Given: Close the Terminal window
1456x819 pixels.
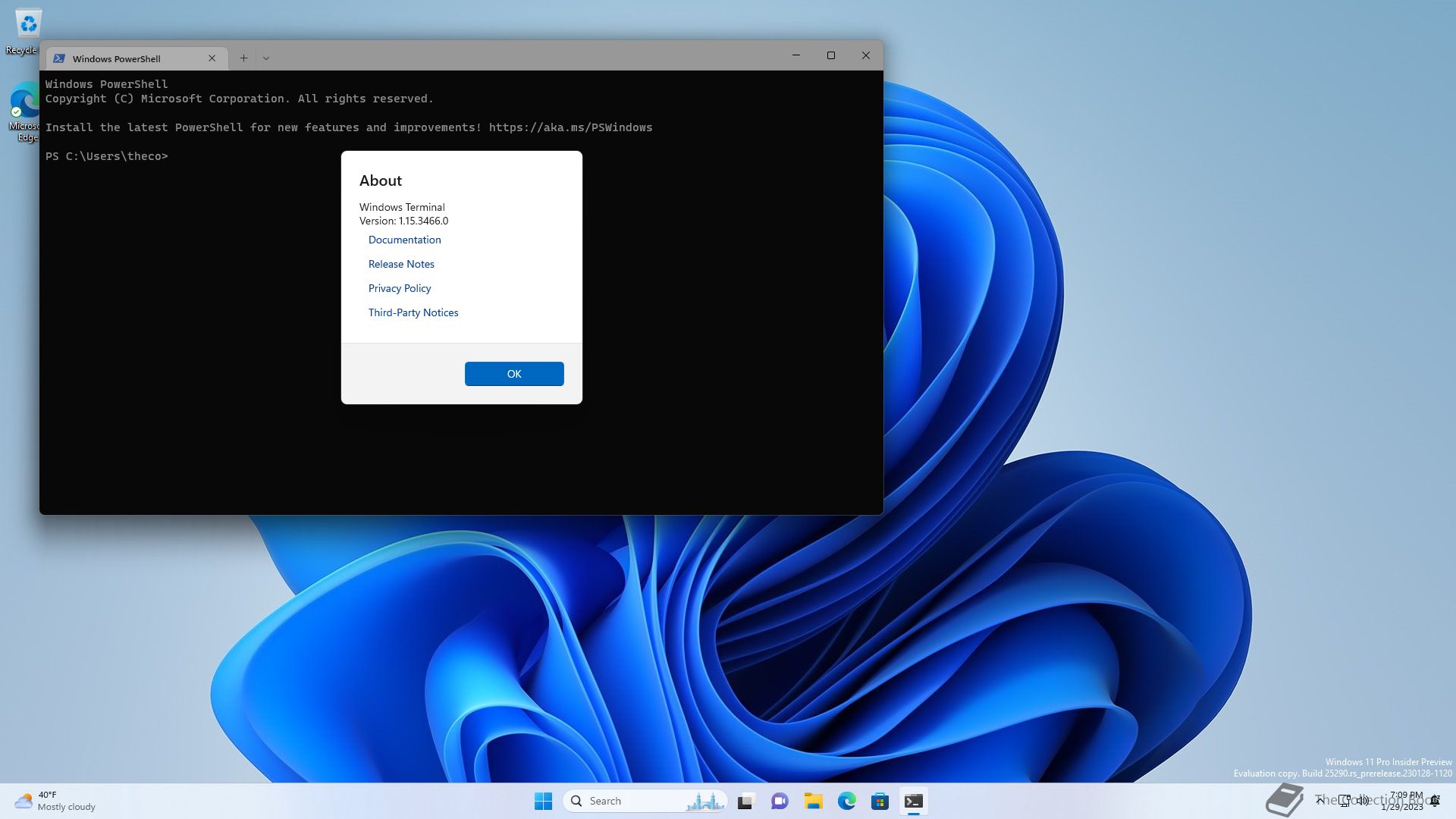Looking at the screenshot, I should click(866, 55).
